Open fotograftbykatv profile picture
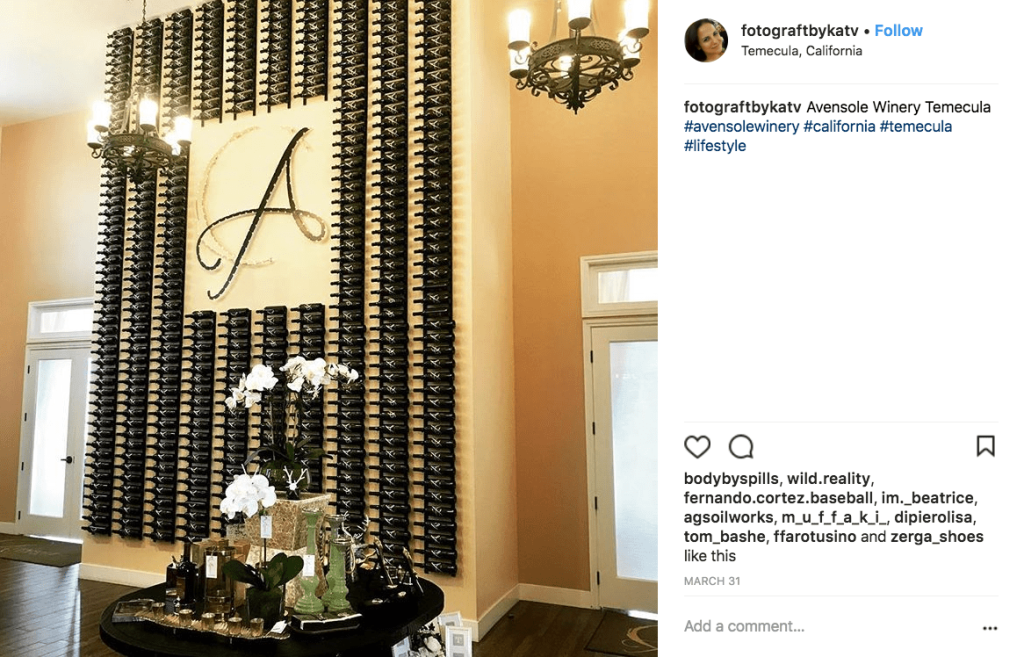The image size is (1024, 657). click(706, 40)
